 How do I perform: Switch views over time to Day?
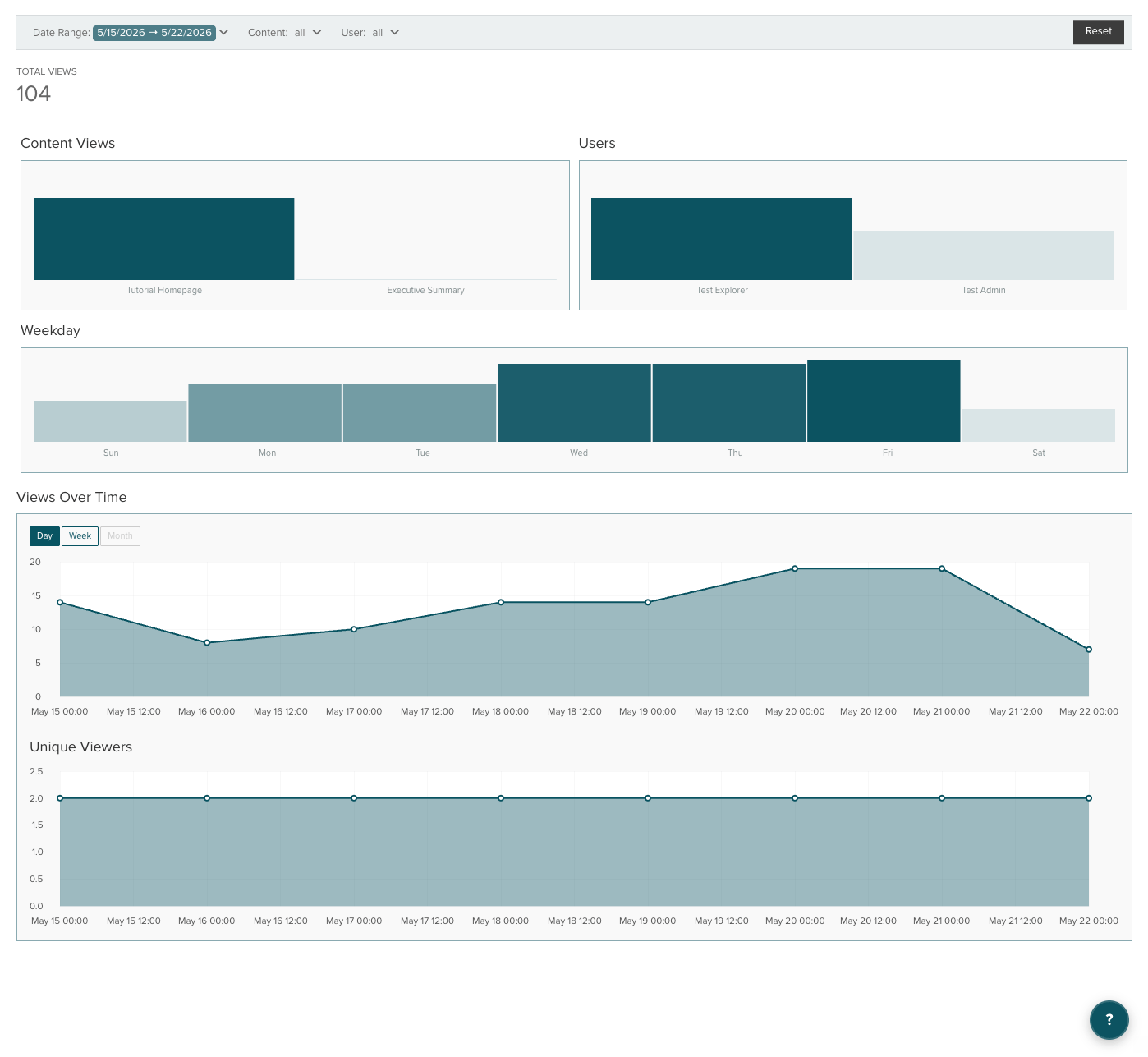(x=44, y=536)
